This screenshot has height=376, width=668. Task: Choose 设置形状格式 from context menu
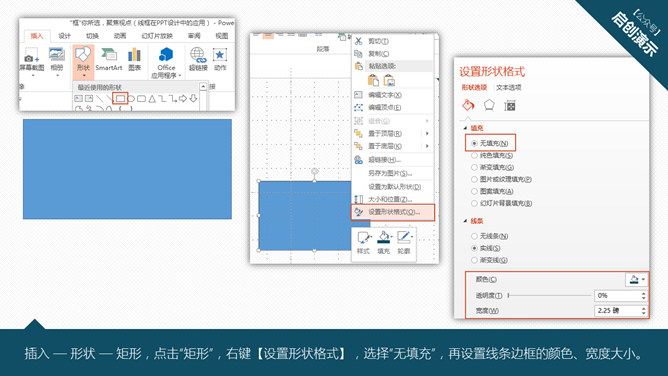pyautogui.click(x=393, y=212)
